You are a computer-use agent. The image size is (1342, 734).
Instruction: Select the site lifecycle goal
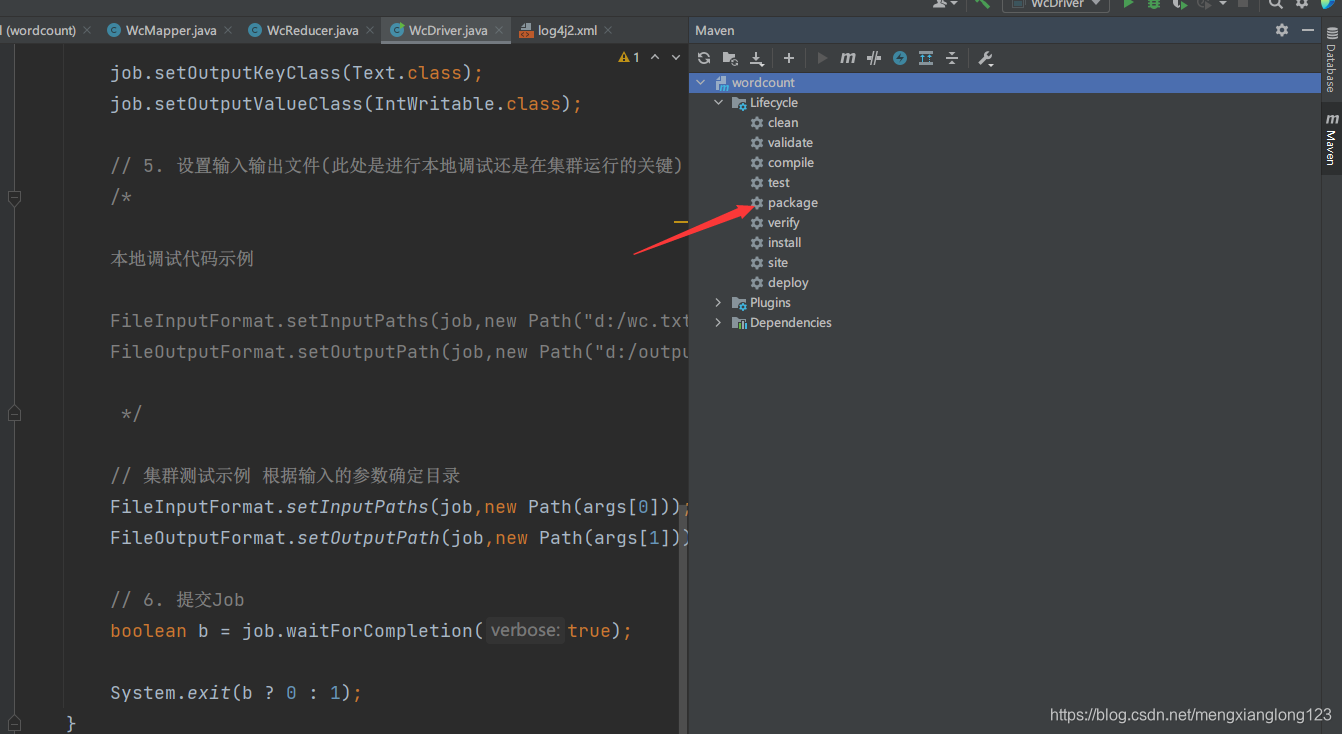click(777, 263)
